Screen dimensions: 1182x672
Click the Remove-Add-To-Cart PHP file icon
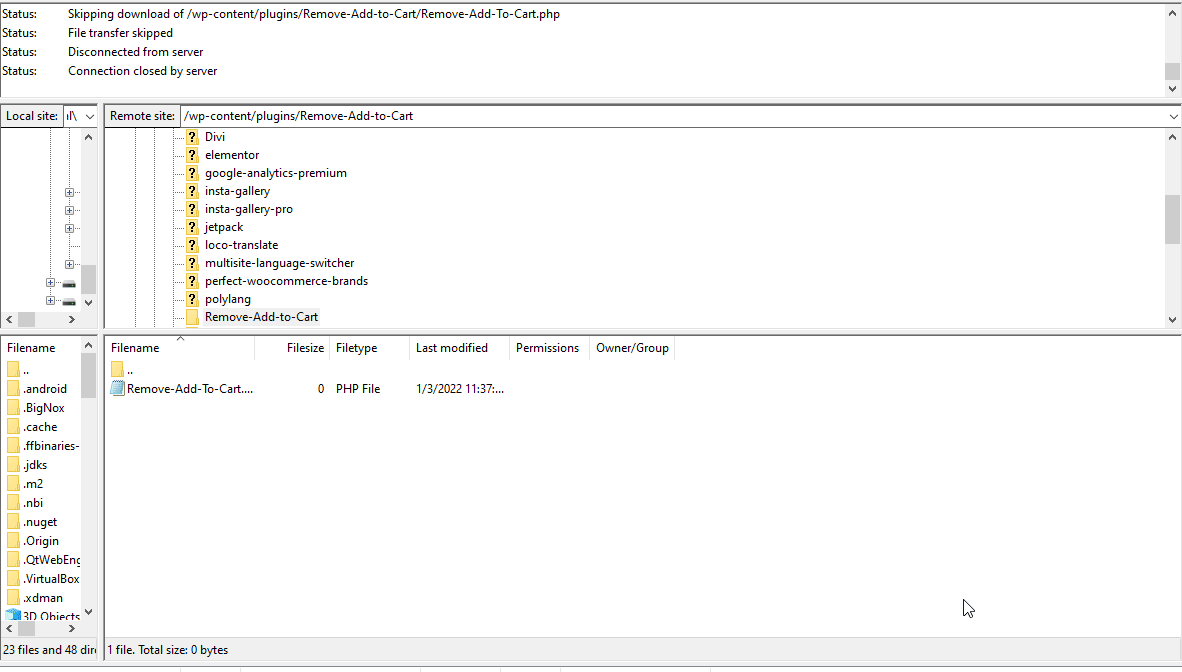118,389
